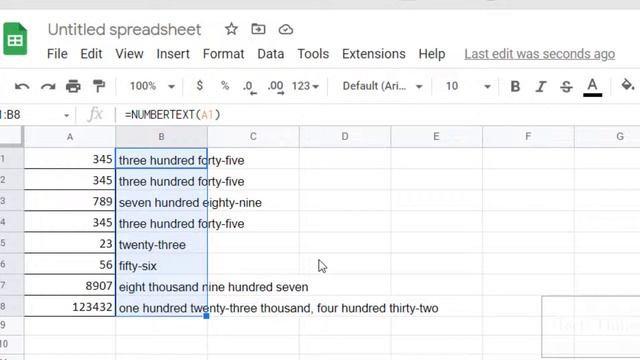Image resolution: width=640 pixels, height=360 pixels.
Task: Click the twenty-three cell
Action: click(162, 243)
